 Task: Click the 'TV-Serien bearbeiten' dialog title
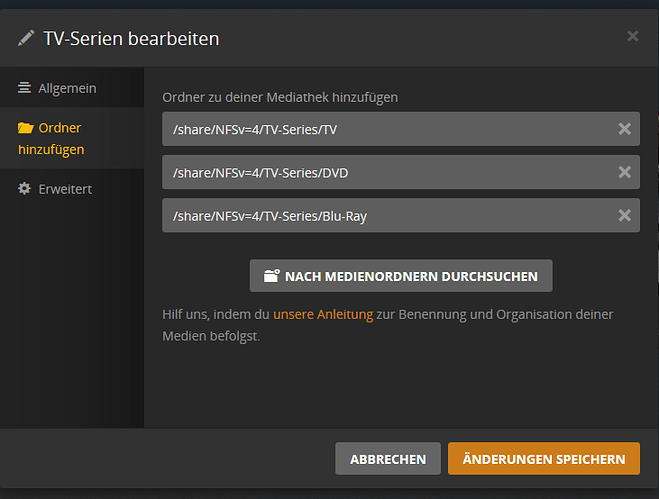coord(131,39)
